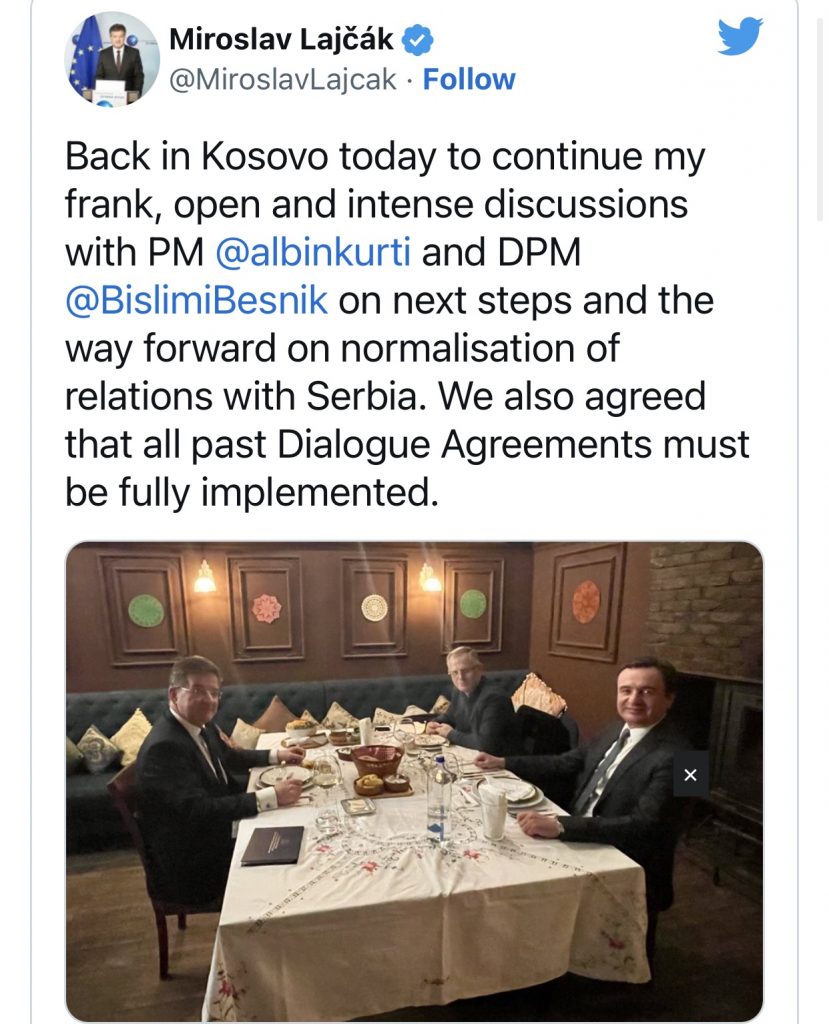The width and height of the screenshot is (829, 1024).
Task: Click the scrollbar on the right edge
Action: [821, 110]
